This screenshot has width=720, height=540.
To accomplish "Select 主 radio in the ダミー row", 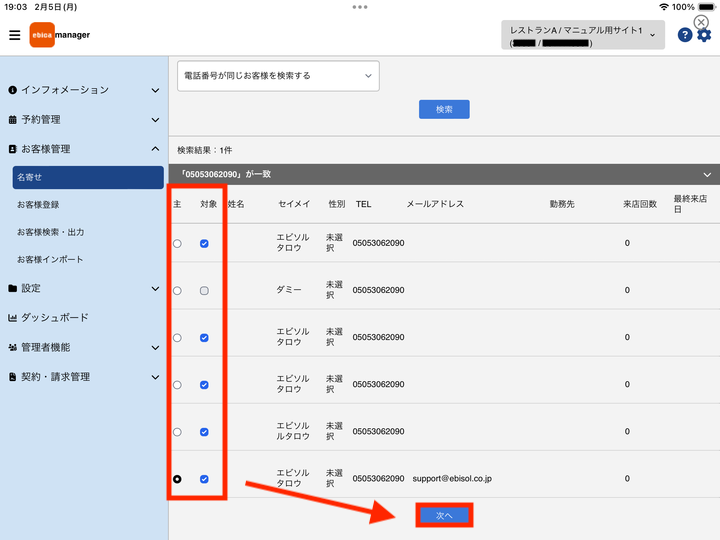I will pyautogui.click(x=177, y=291).
